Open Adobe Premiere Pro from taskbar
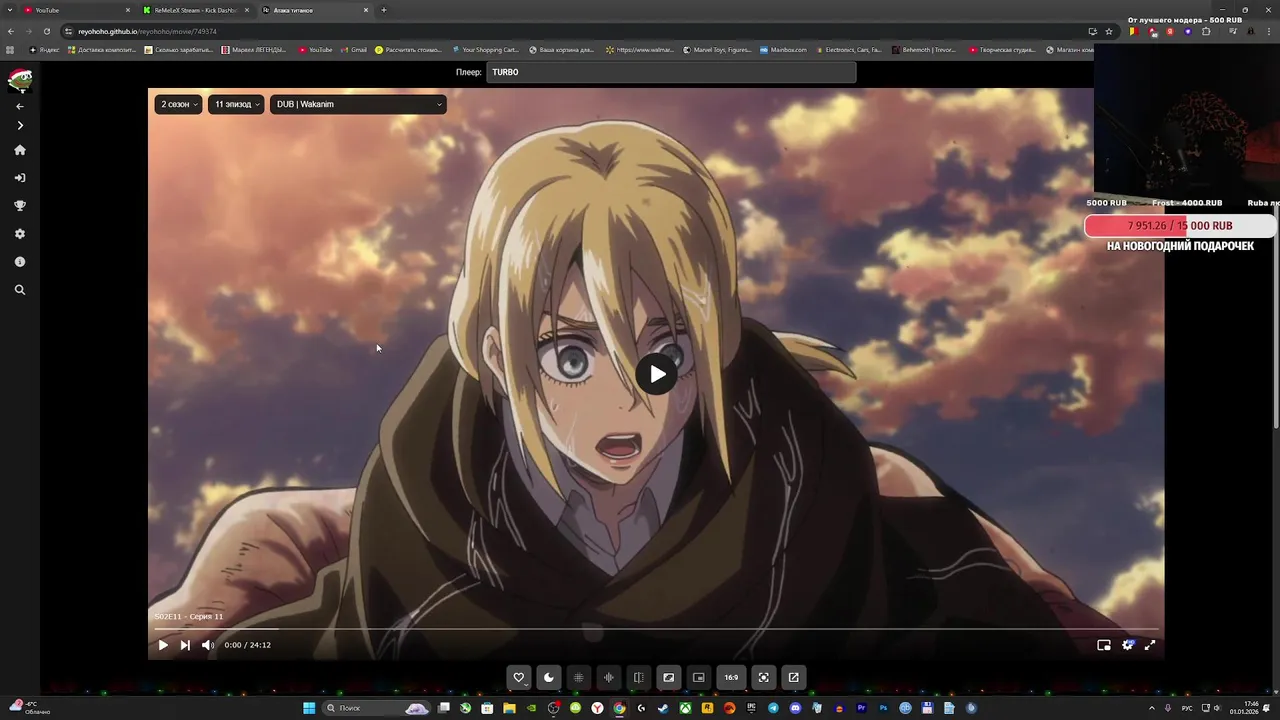The height and width of the screenshot is (720, 1280). tap(862, 708)
